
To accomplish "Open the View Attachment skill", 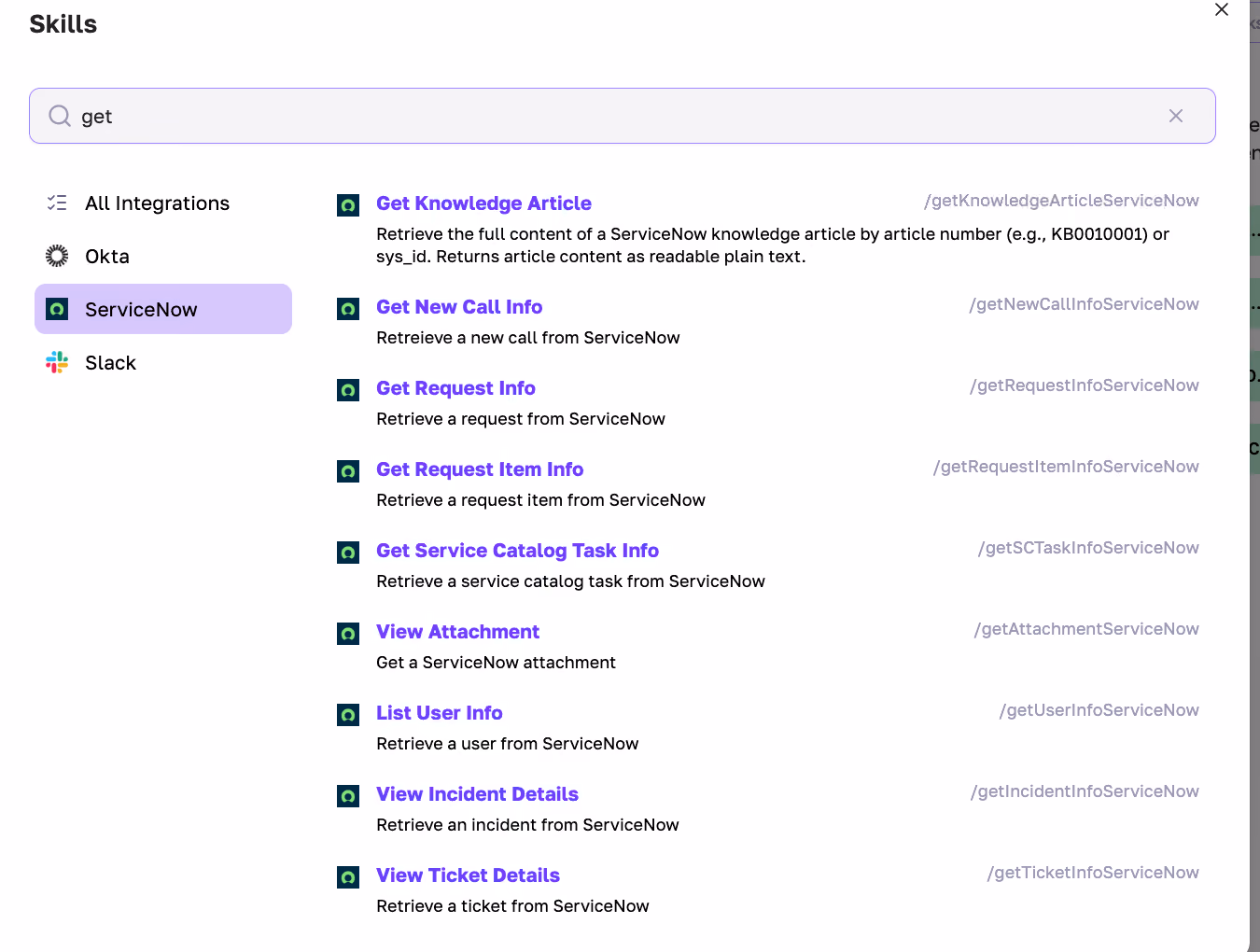I will tap(457, 632).
